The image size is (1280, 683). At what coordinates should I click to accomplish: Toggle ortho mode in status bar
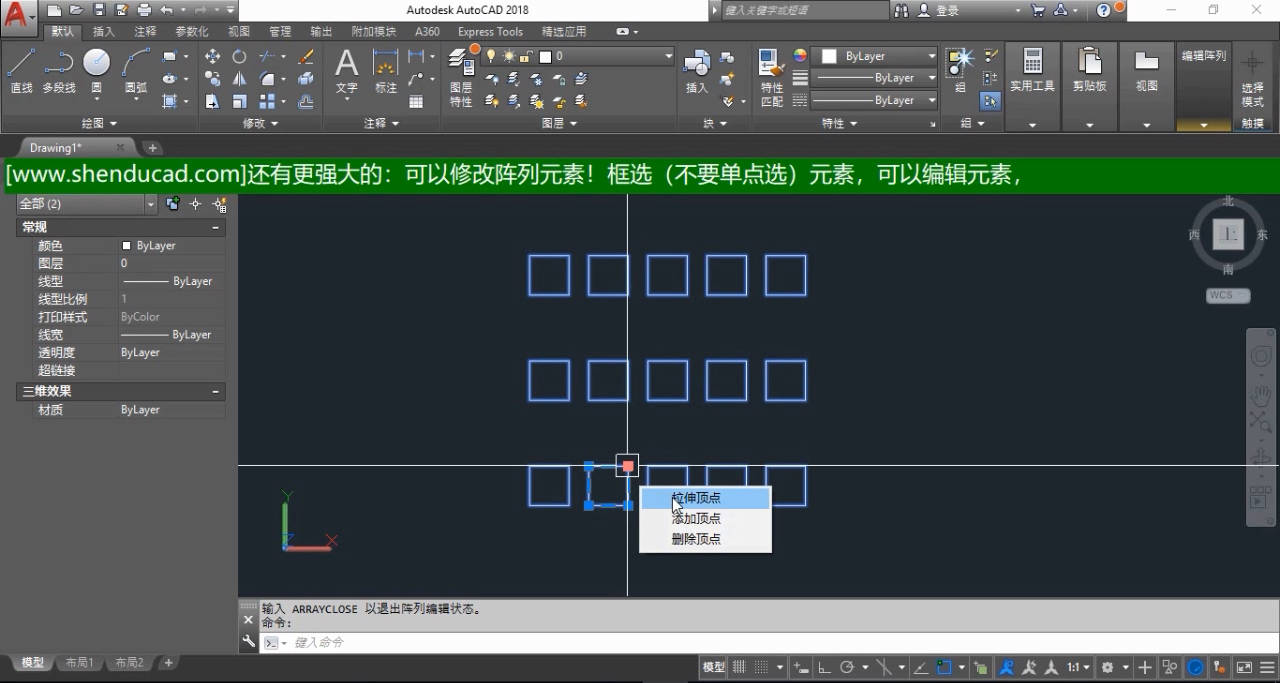(824, 667)
